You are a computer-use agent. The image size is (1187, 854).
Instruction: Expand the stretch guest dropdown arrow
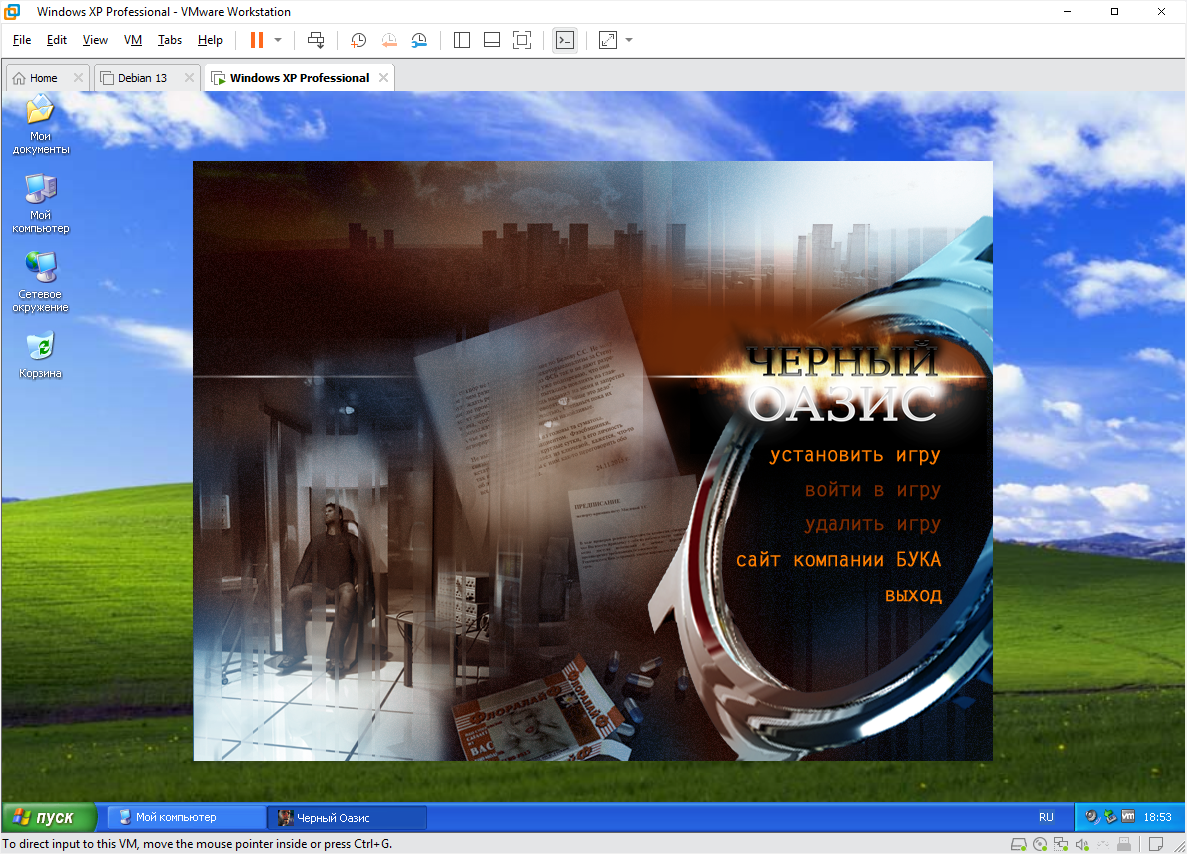(629, 40)
